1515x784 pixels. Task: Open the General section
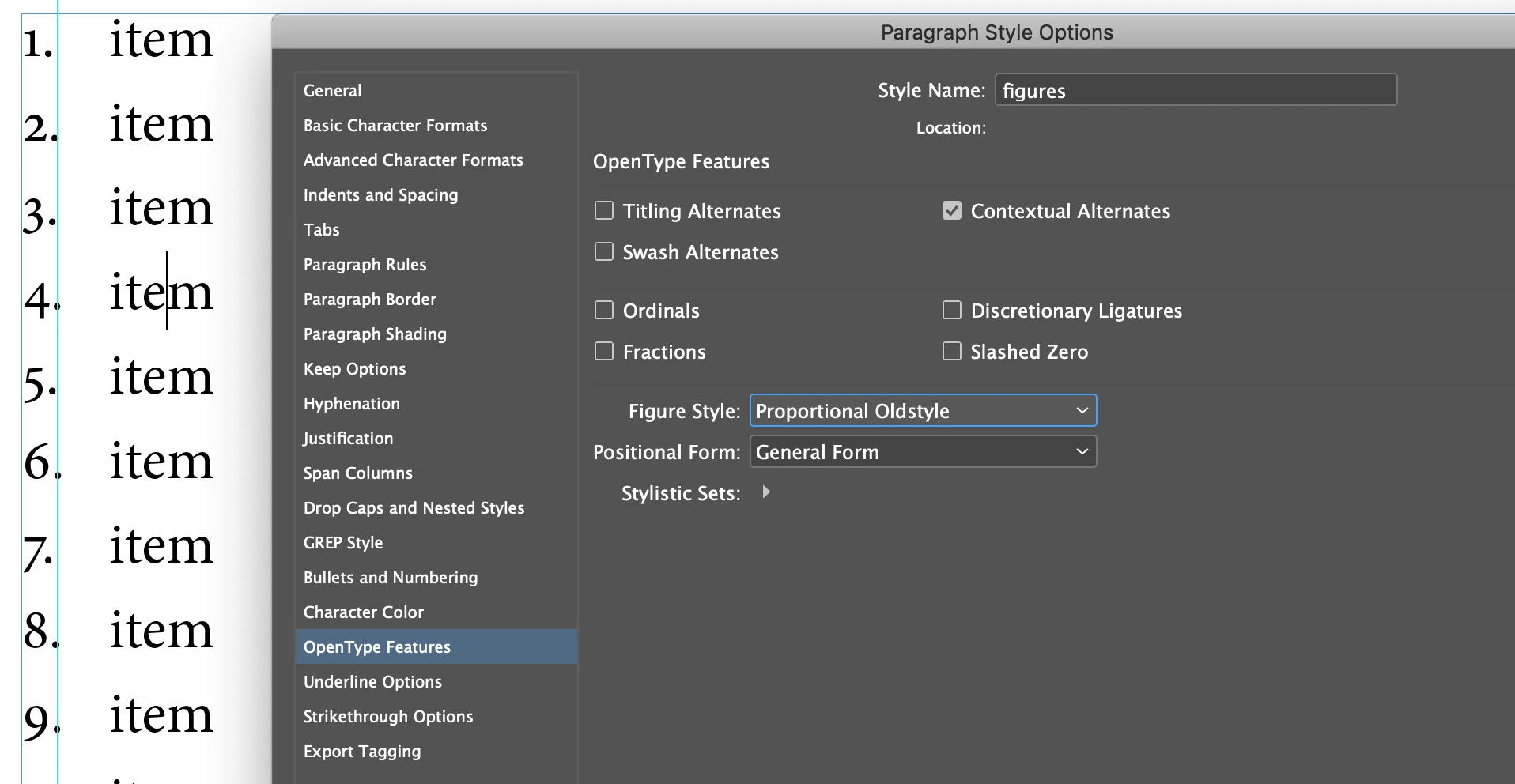pos(332,91)
